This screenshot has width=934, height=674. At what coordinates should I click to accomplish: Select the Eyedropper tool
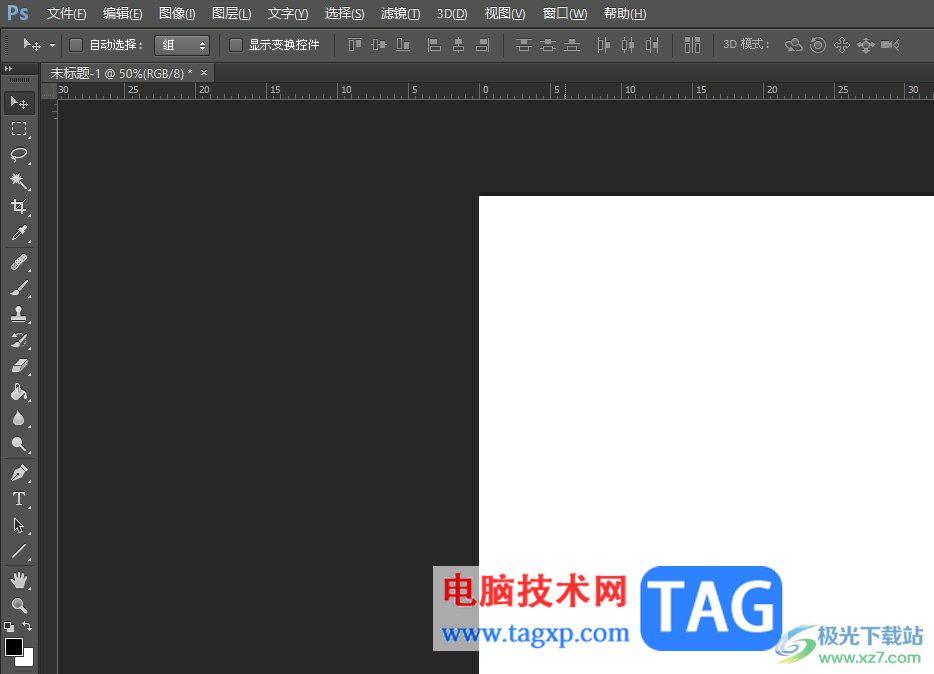click(x=19, y=233)
